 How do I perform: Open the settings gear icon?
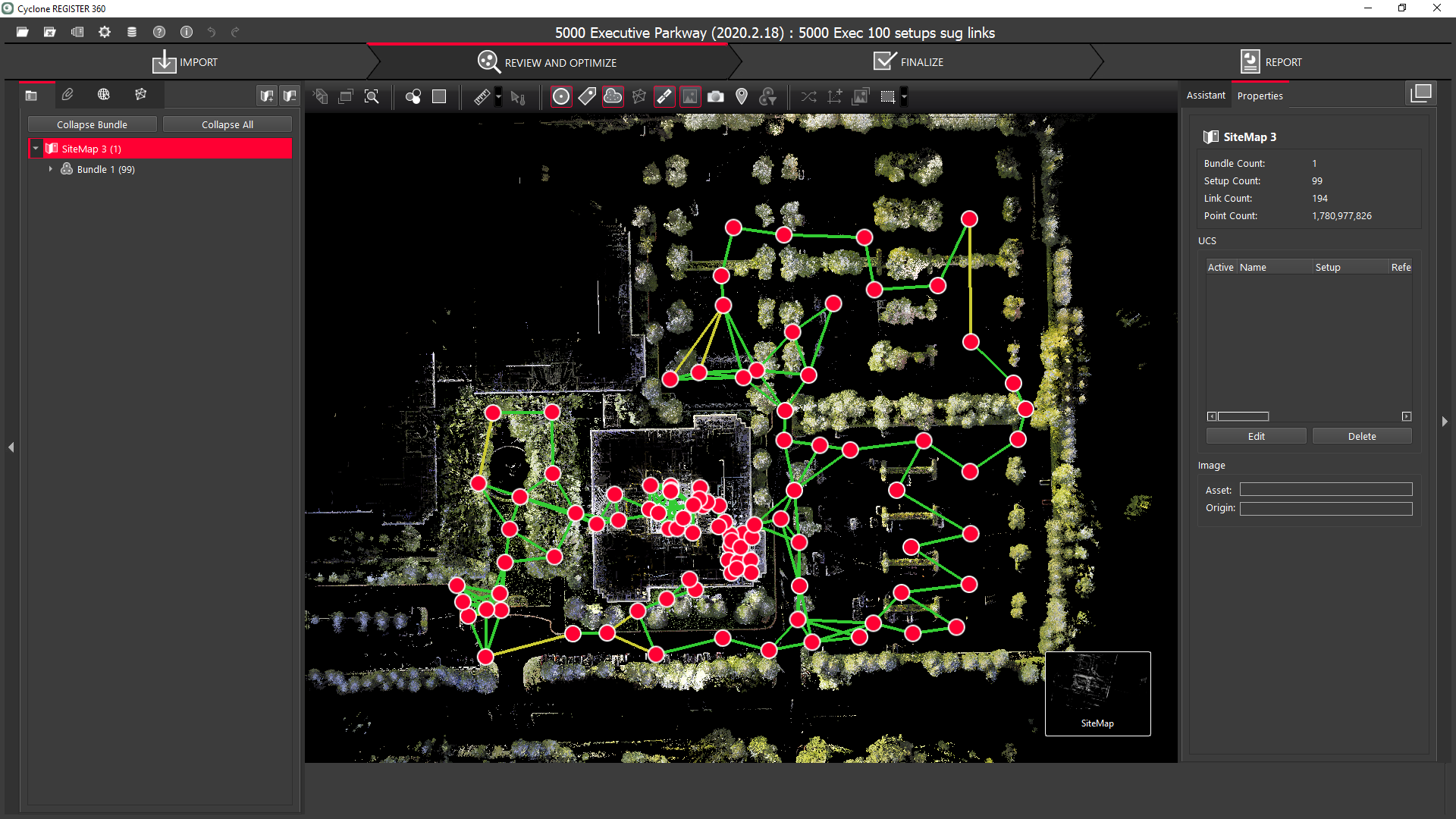click(105, 32)
